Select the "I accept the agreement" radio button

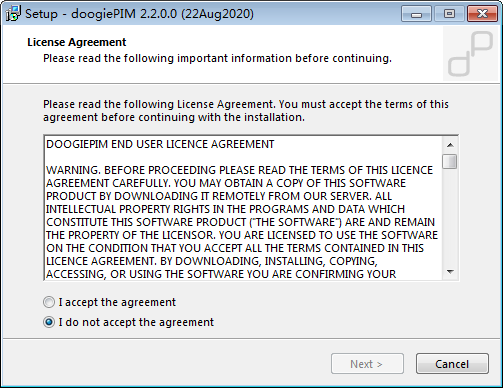[49, 302]
